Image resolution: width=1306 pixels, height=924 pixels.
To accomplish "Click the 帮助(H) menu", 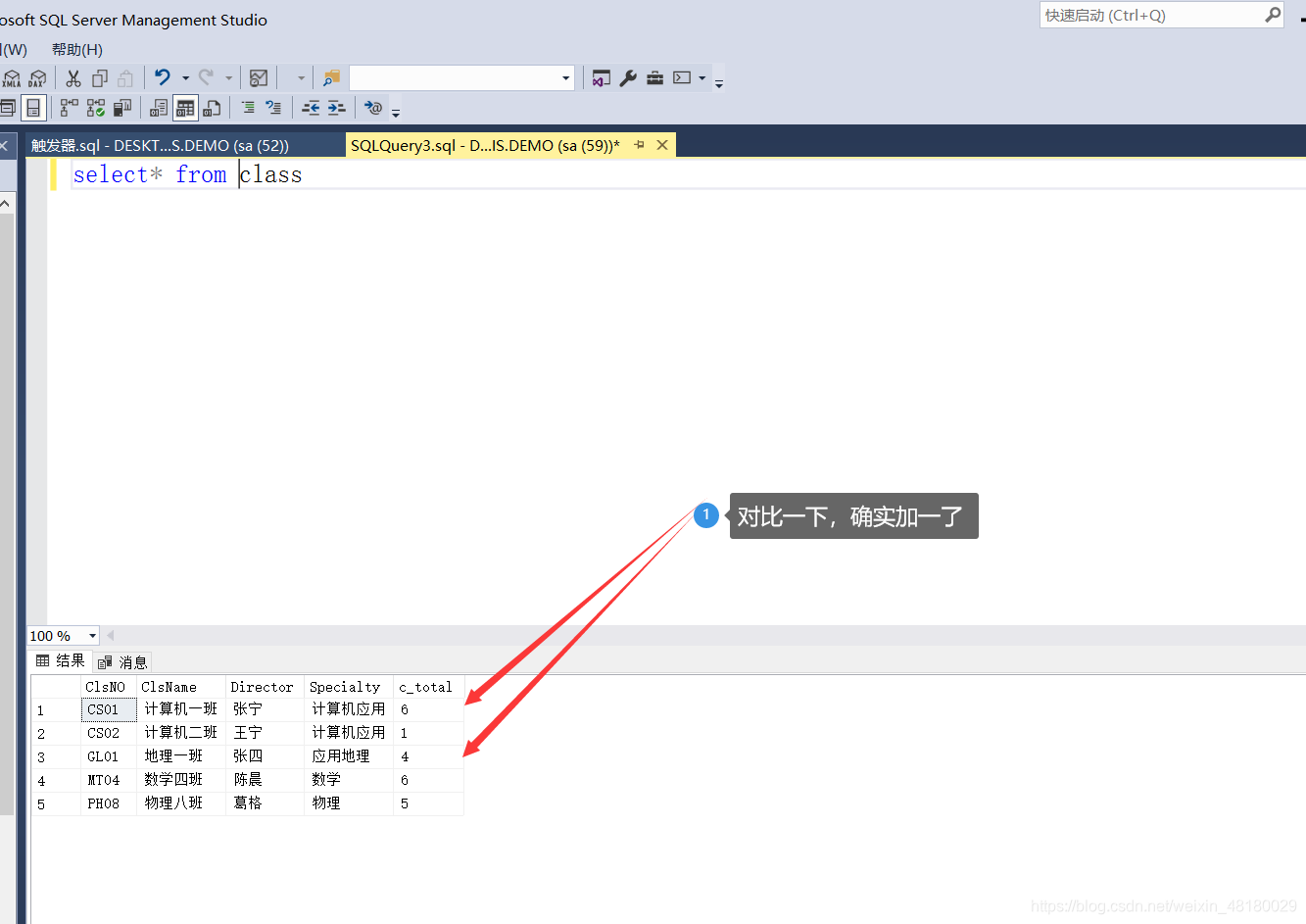I will tap(77, 50).
